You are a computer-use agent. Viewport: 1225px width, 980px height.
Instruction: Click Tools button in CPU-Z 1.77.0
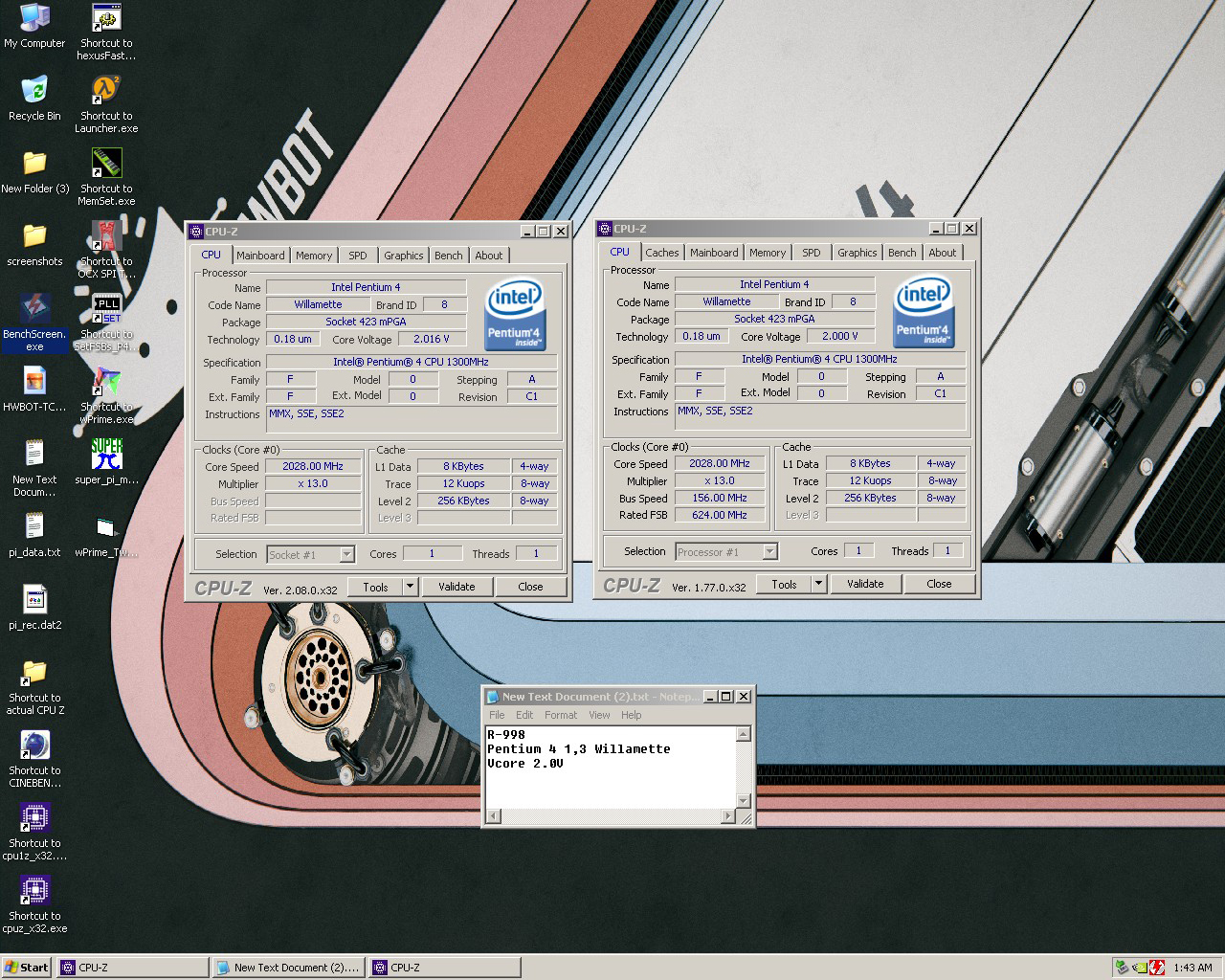pos(784,584)
